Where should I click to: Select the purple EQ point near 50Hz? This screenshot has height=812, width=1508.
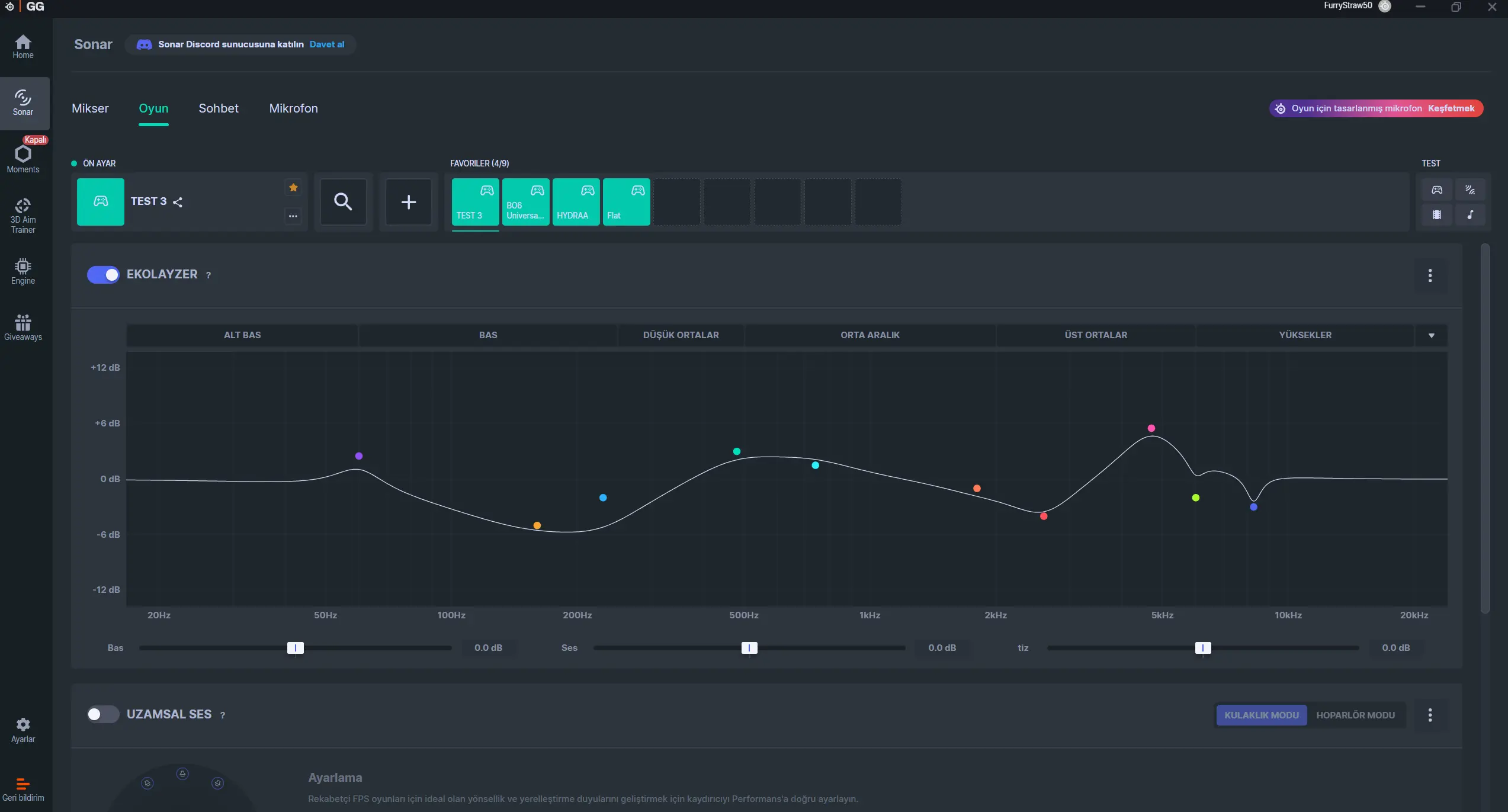[x=359, y=456]
